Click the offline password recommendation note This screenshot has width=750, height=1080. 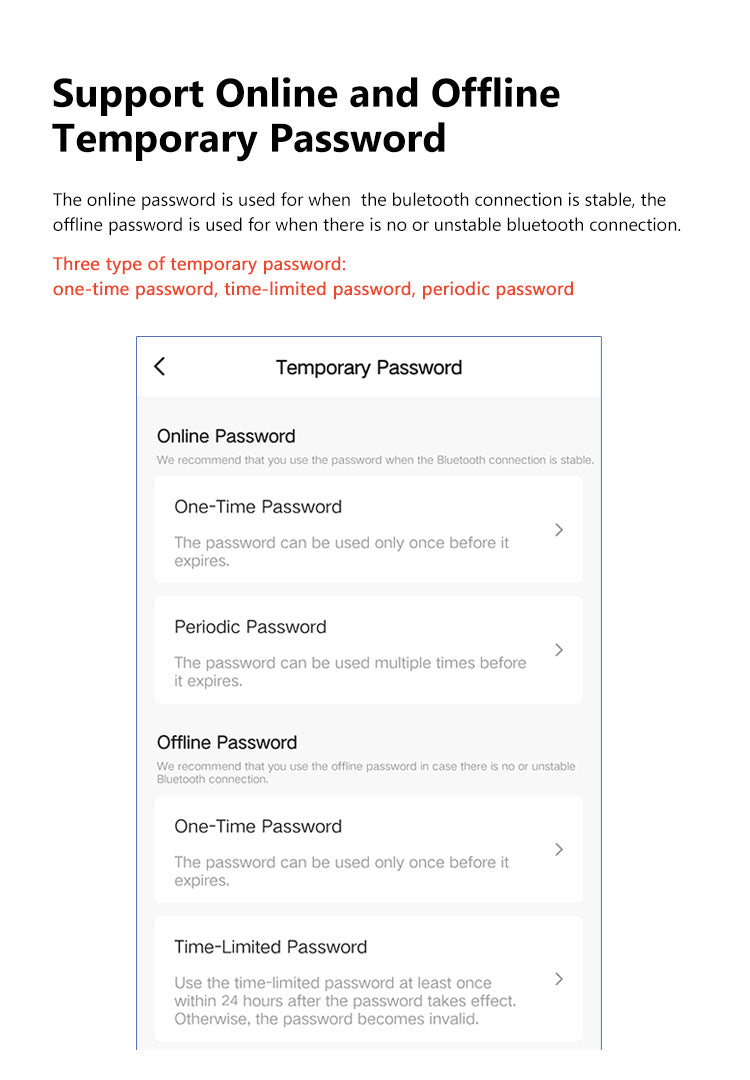366,772
